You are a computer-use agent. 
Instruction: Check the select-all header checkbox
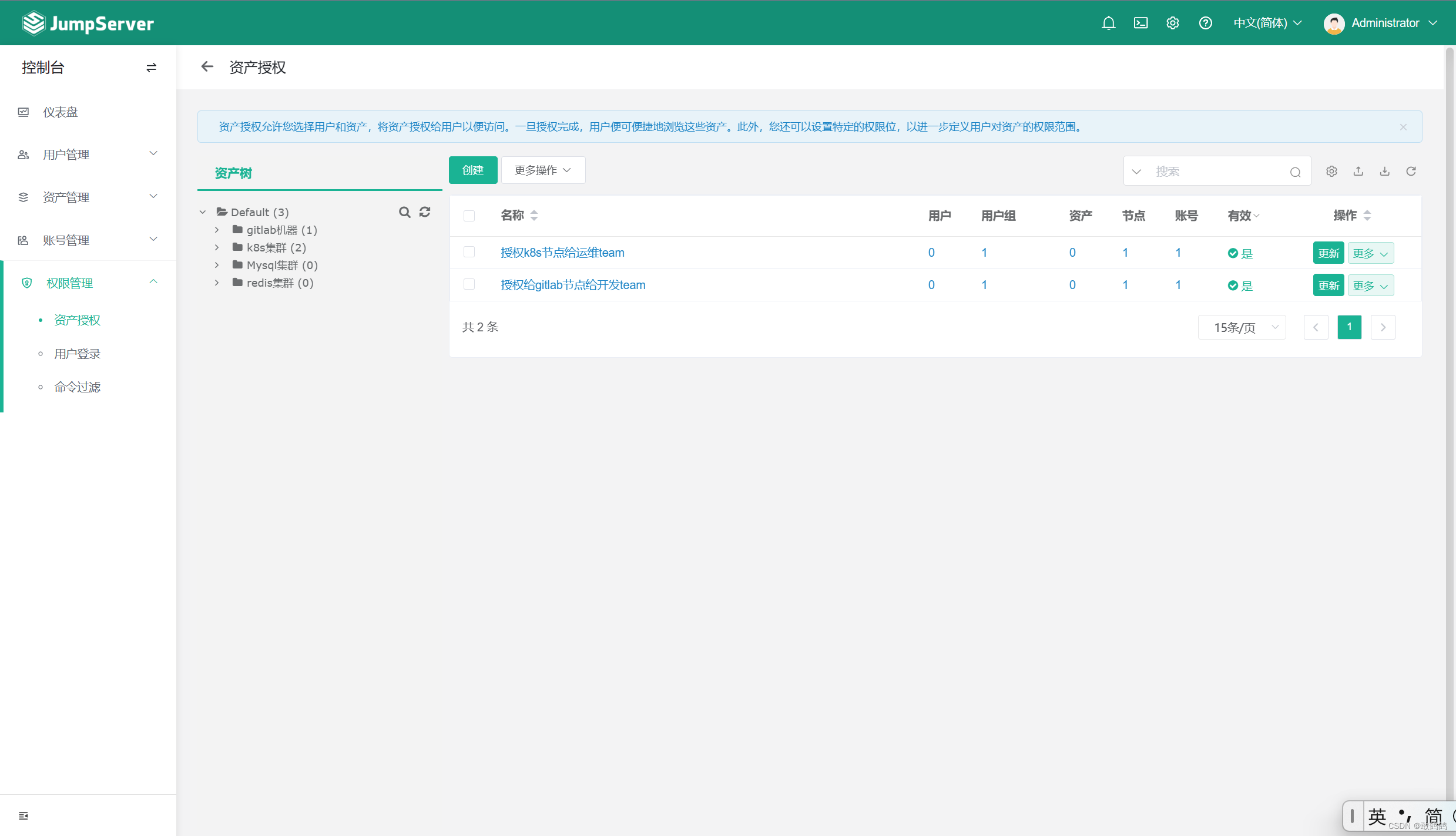[x=469, y=216]
